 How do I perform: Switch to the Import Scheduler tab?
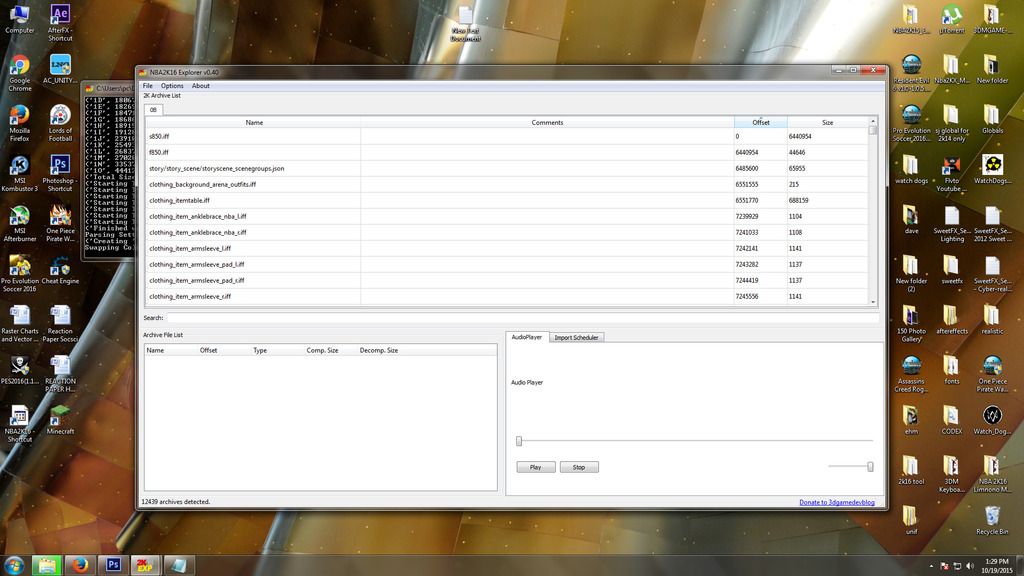click(x=576, y=338)
